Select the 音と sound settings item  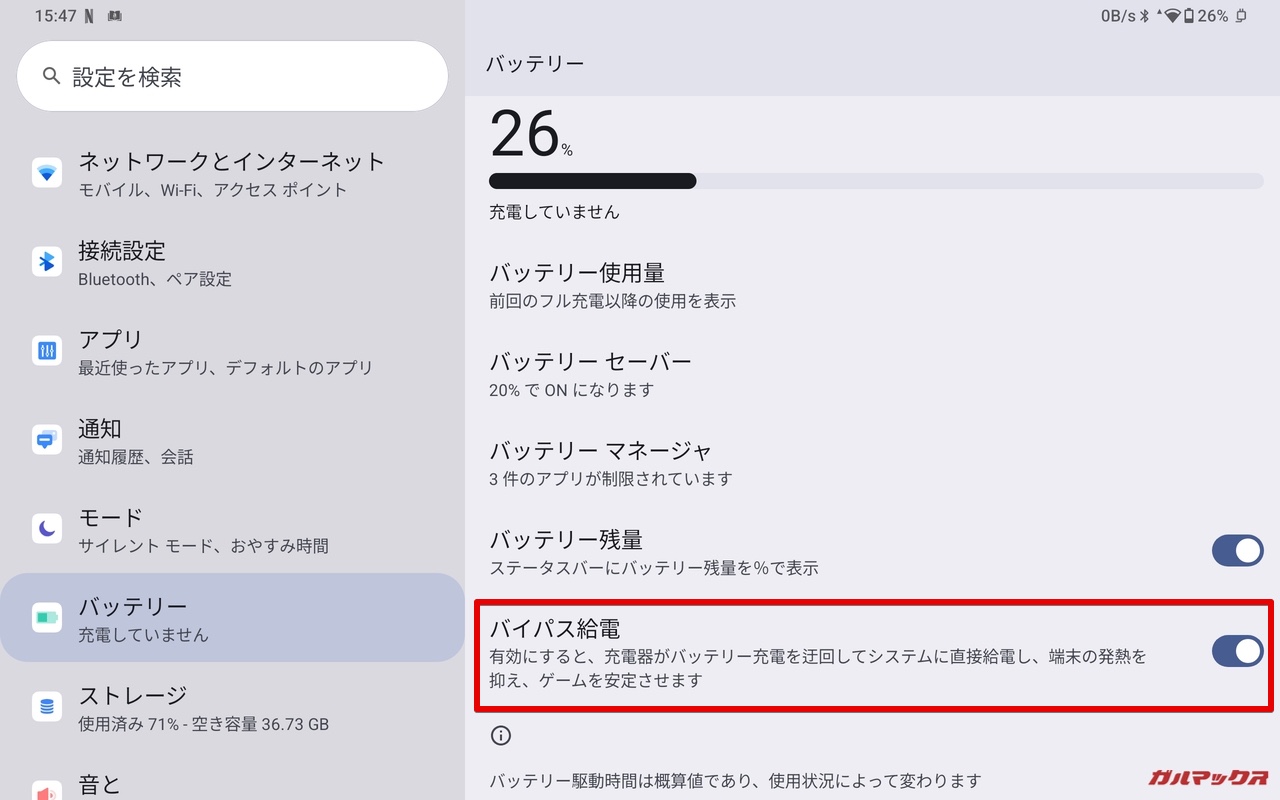(232, 785)
